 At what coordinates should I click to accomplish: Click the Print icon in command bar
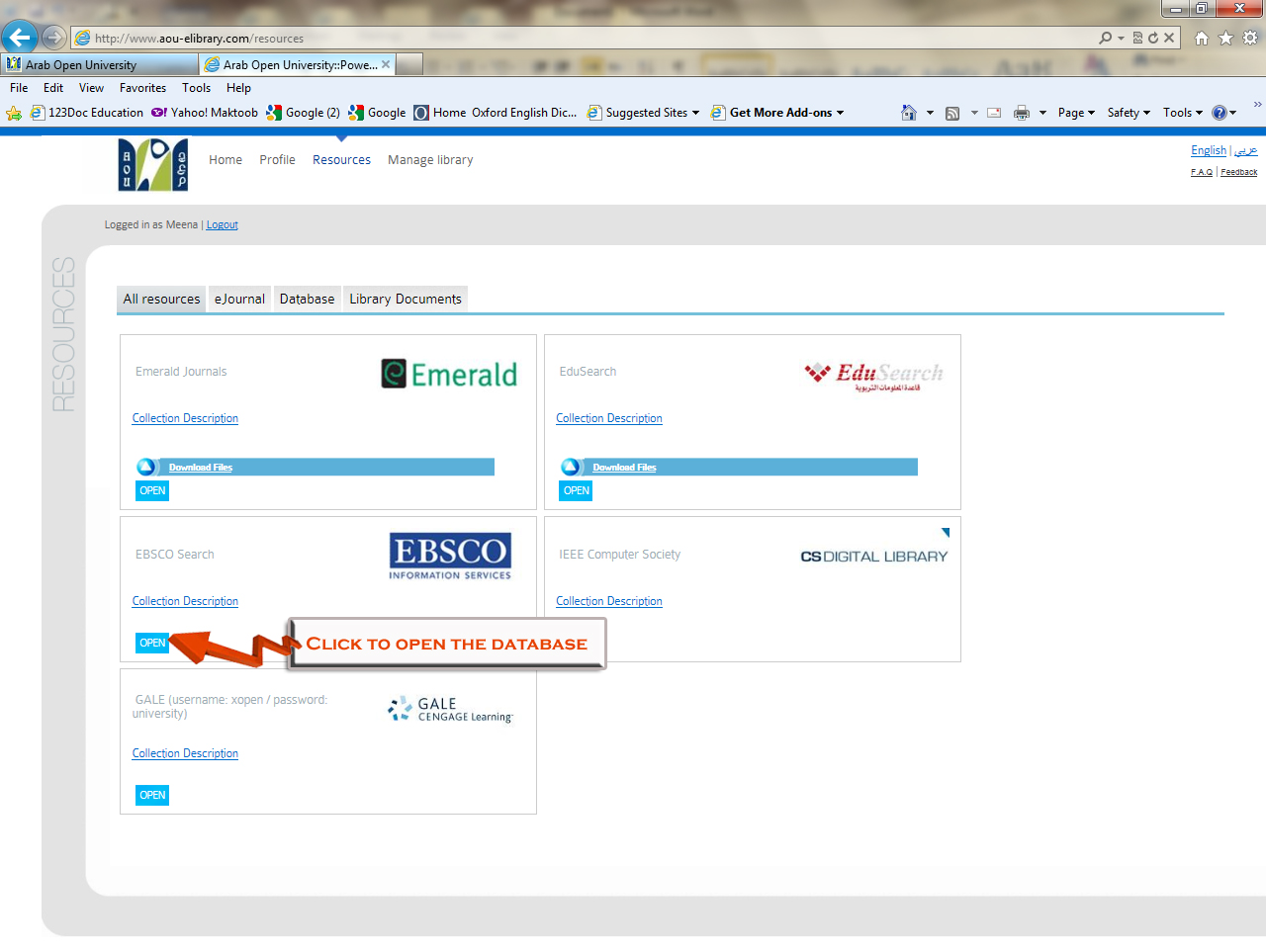[x=1022, y=113]
